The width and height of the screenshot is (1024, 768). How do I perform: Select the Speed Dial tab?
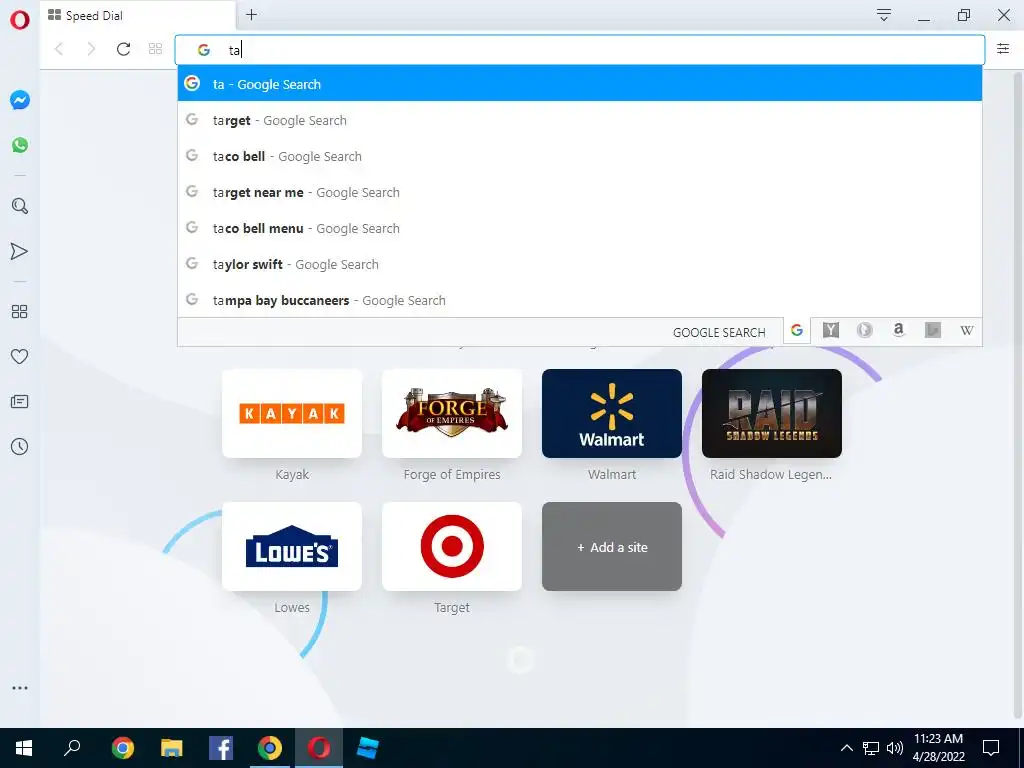click(137, 16)
